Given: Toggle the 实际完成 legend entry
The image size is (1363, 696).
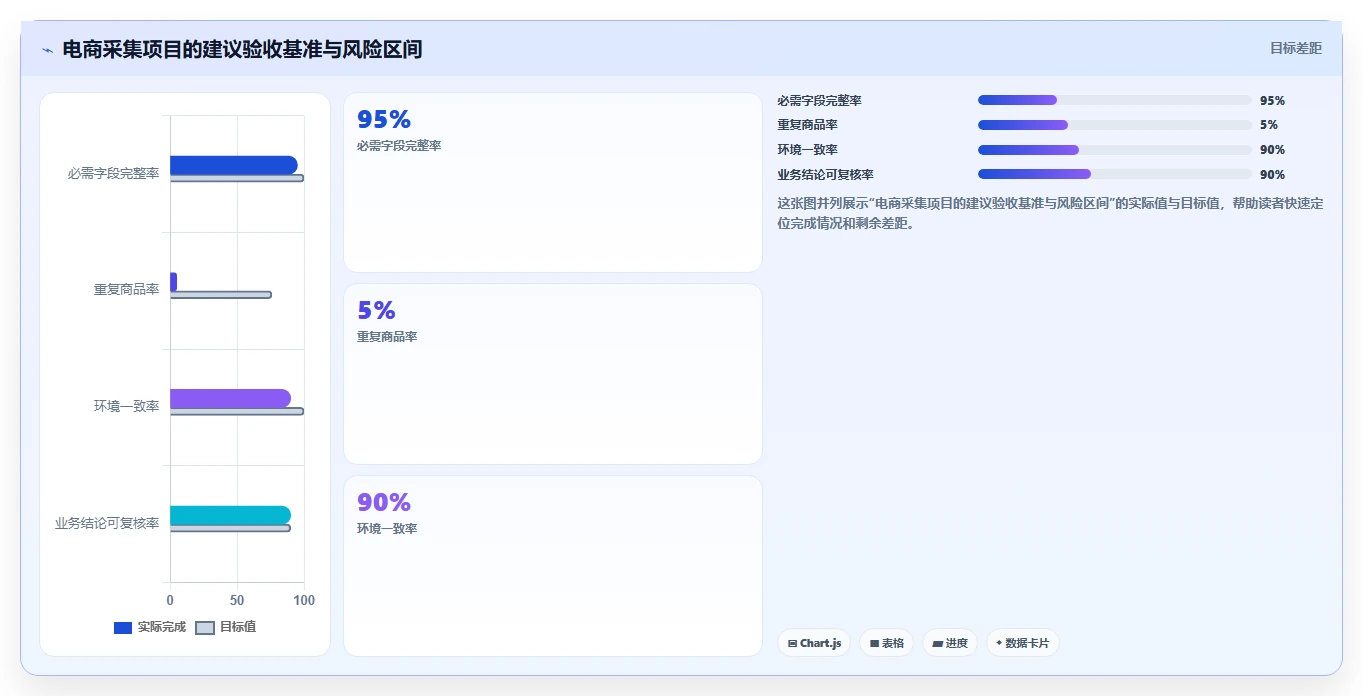Looking at the screenshot, I should point(150,627).
